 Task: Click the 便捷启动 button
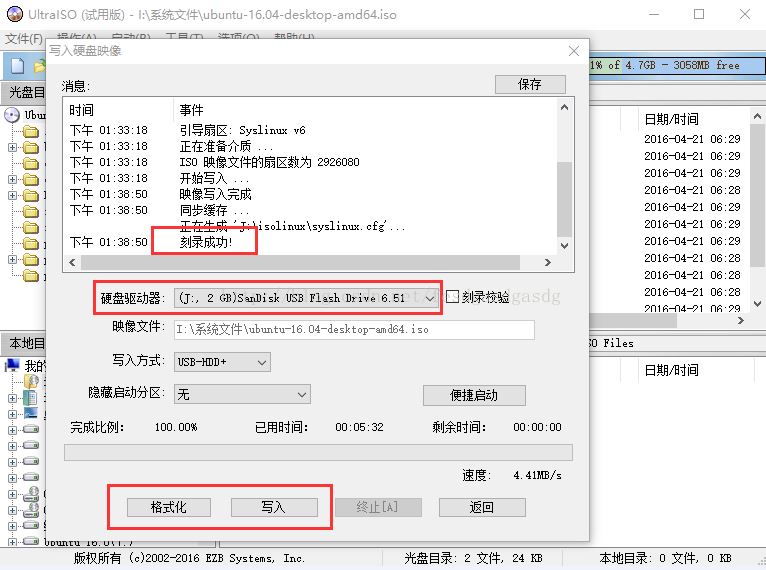coord(474,395)
